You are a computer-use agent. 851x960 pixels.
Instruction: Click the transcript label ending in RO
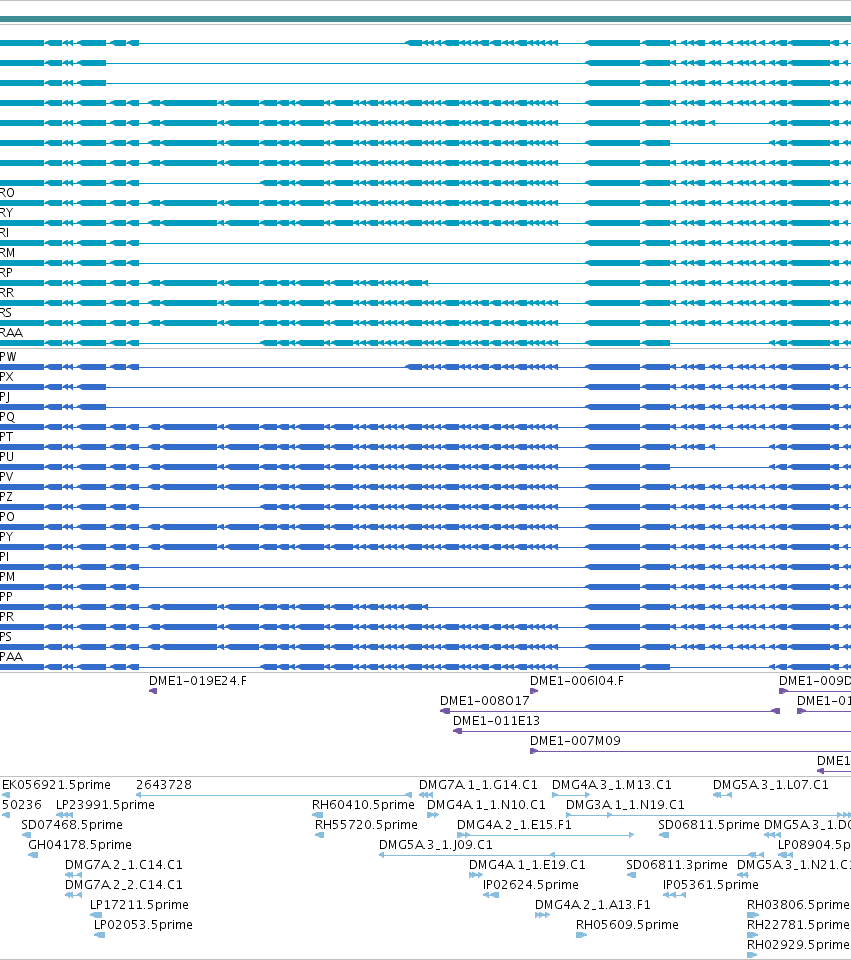[7, 193]
